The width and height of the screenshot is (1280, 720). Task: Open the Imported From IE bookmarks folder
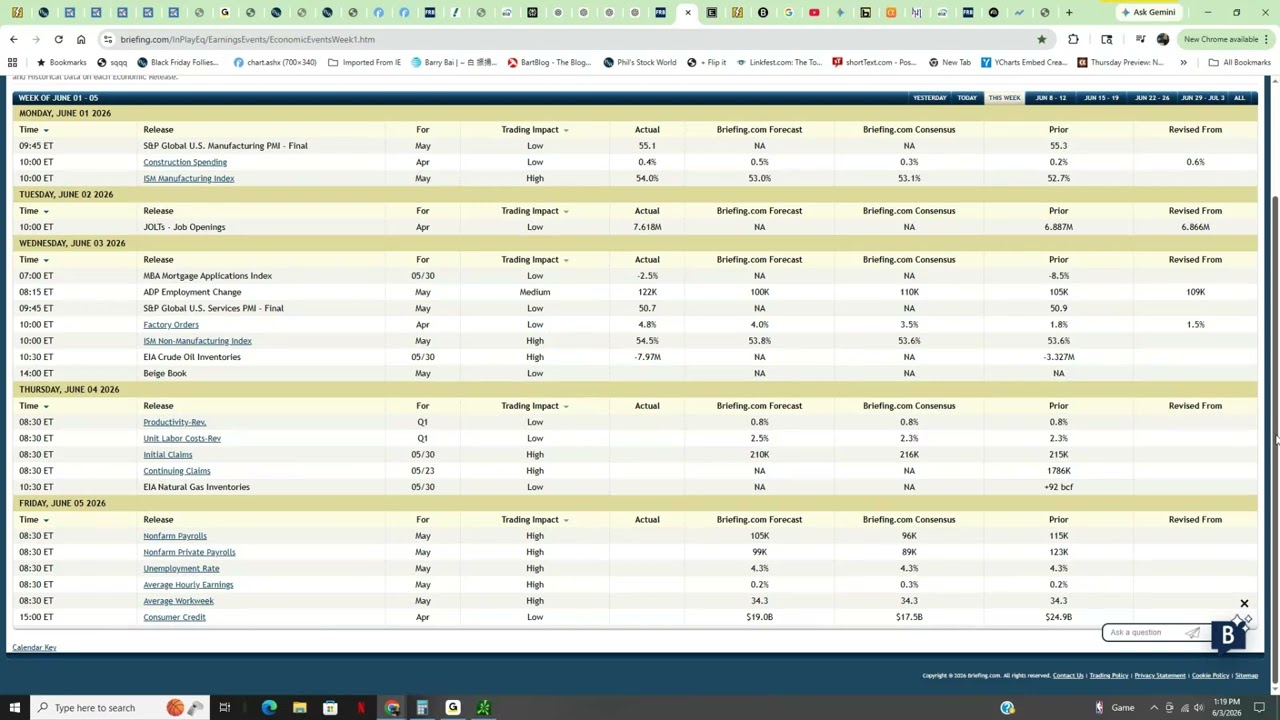364,62
